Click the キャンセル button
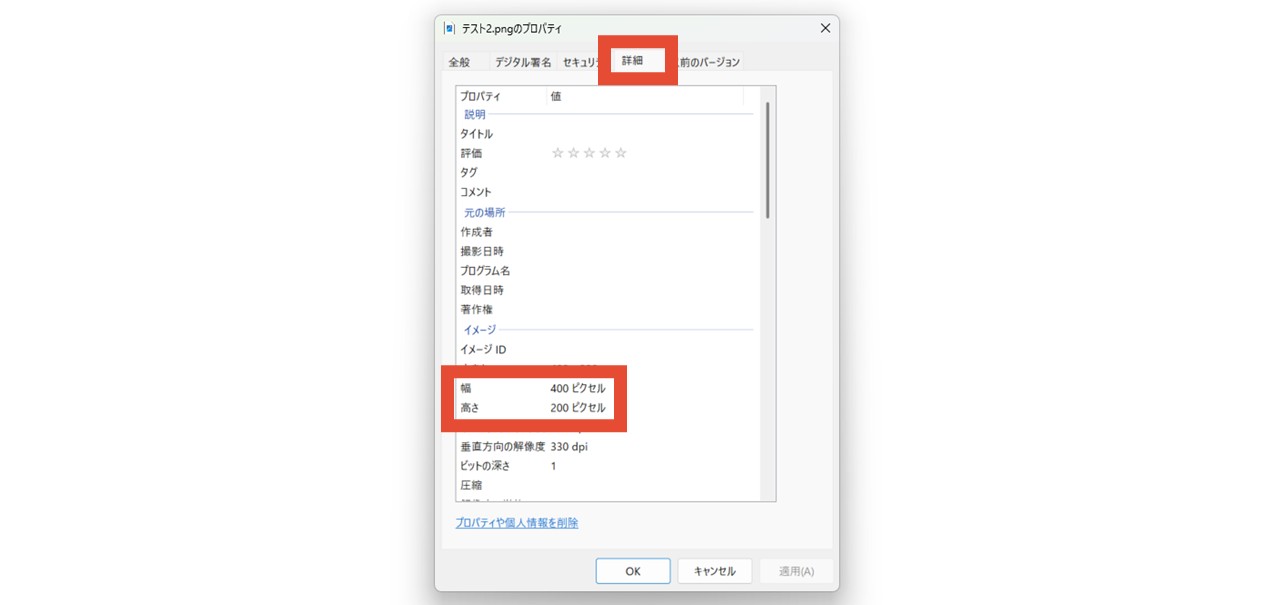The width and height of the screenshot is (1280, 605). 715,571
